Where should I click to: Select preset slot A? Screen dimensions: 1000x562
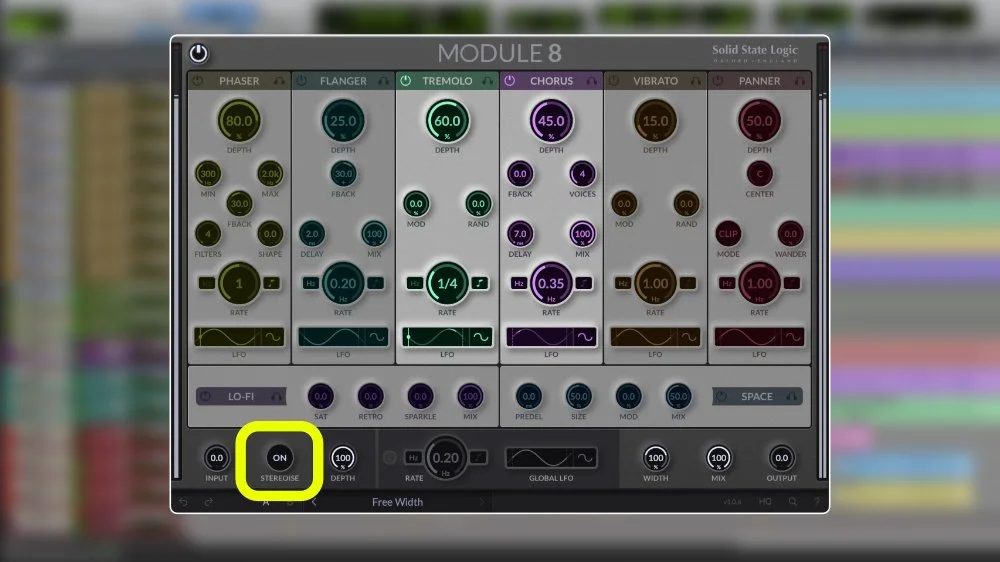[266, 502]
